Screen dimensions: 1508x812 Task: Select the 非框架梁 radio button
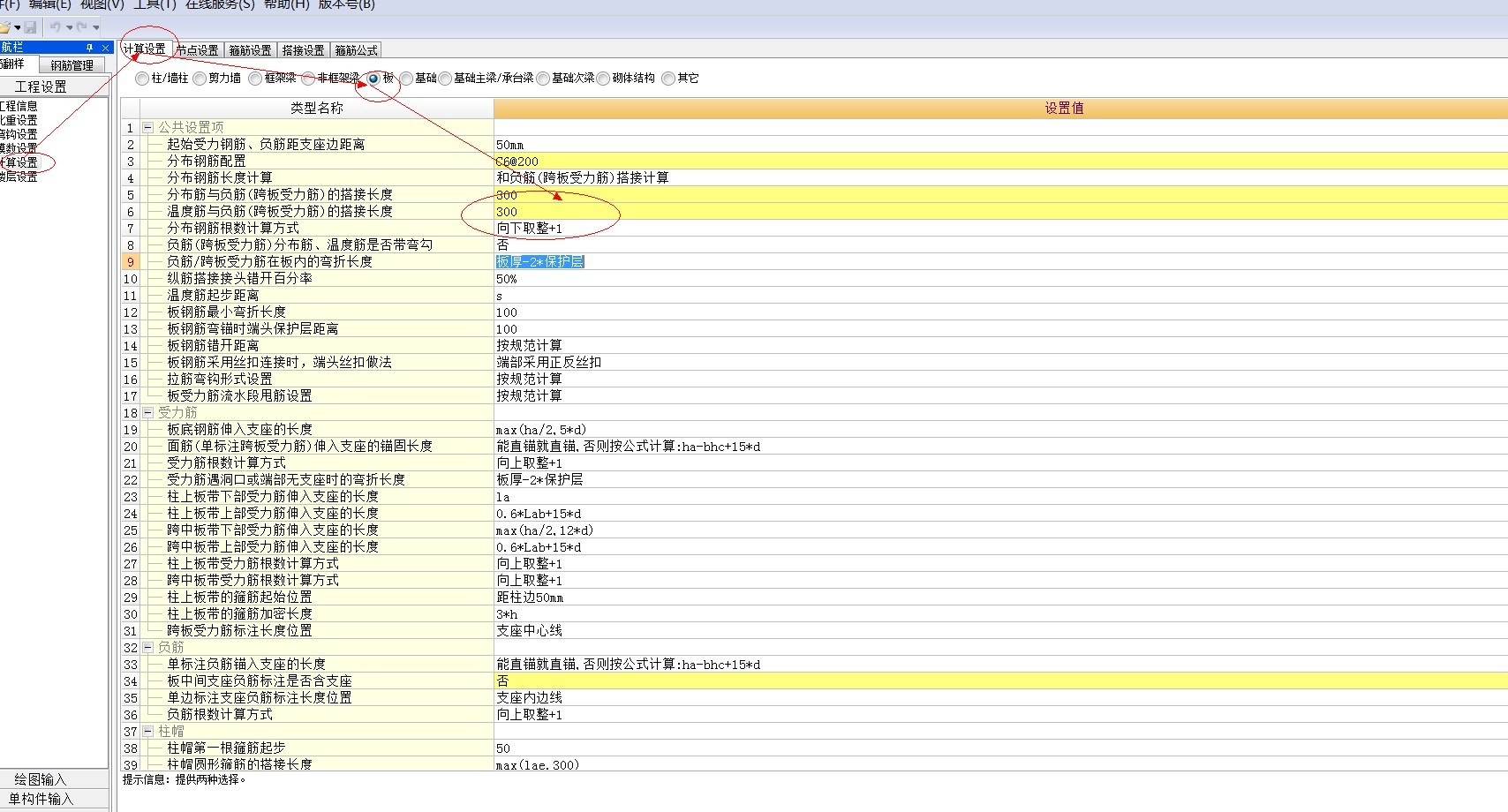click(x=308, y=79)
